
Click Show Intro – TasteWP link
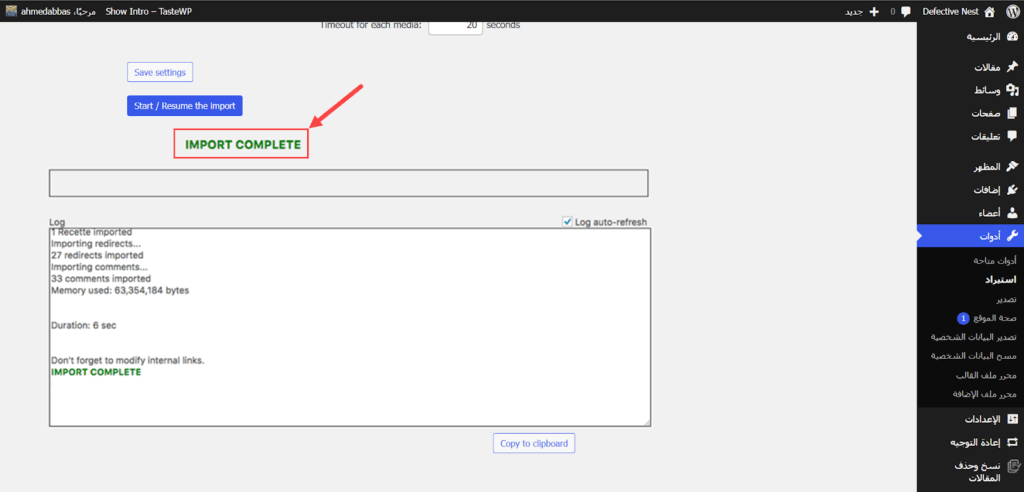click(149, 12)
